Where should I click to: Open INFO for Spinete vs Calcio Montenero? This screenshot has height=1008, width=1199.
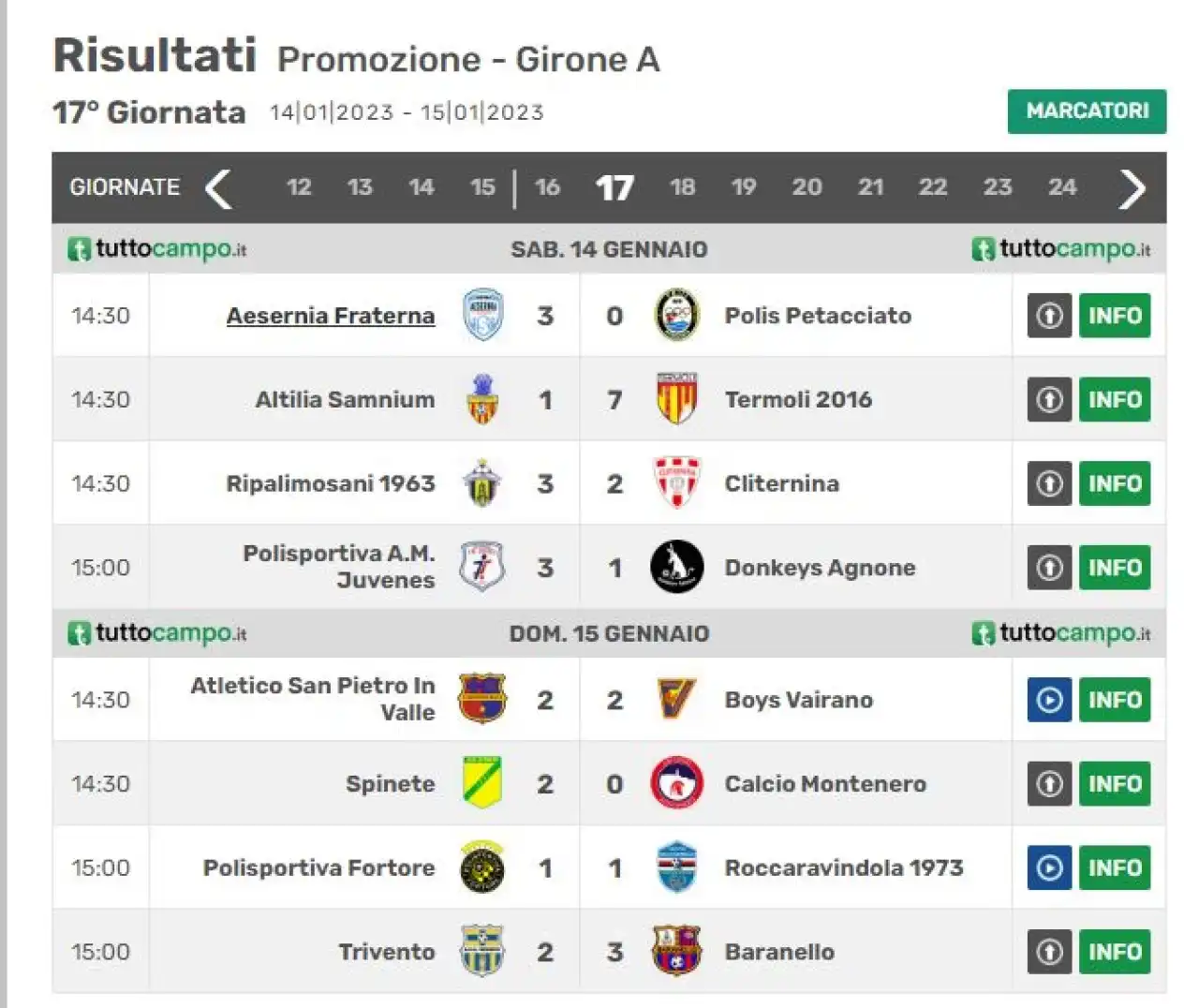[x=1114, y=784]
